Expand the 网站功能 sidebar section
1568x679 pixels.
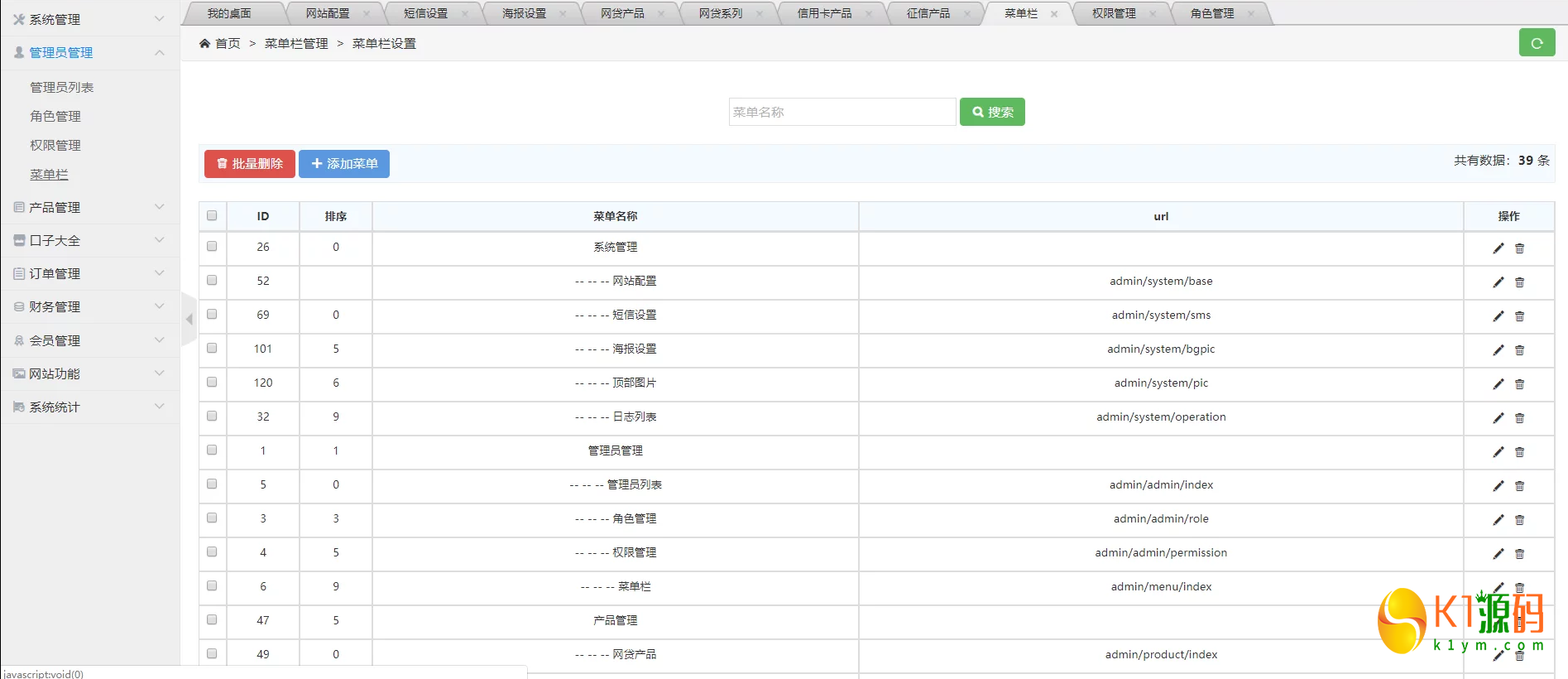(89, 373)
